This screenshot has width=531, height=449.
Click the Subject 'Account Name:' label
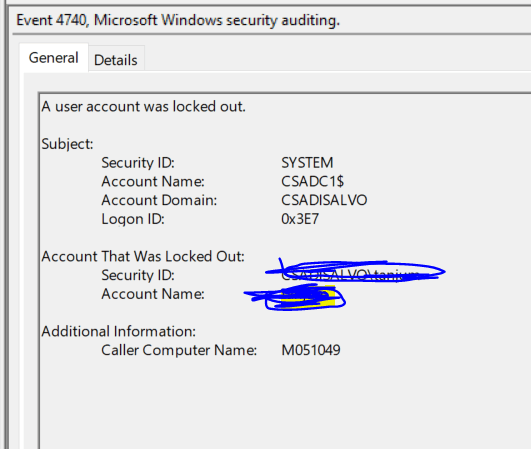(153, 181)
